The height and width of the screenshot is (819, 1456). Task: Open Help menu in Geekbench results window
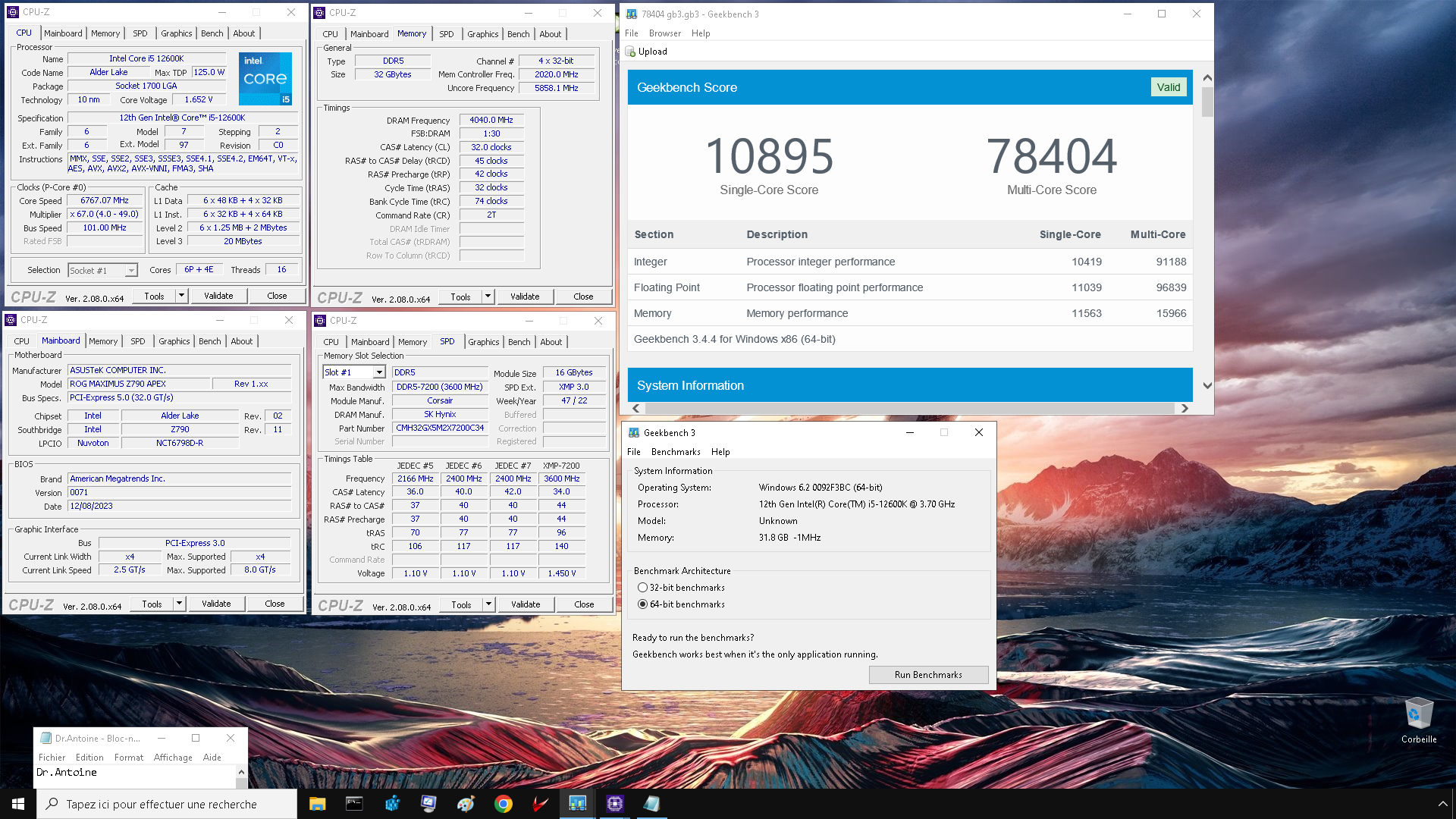point(701,33)
